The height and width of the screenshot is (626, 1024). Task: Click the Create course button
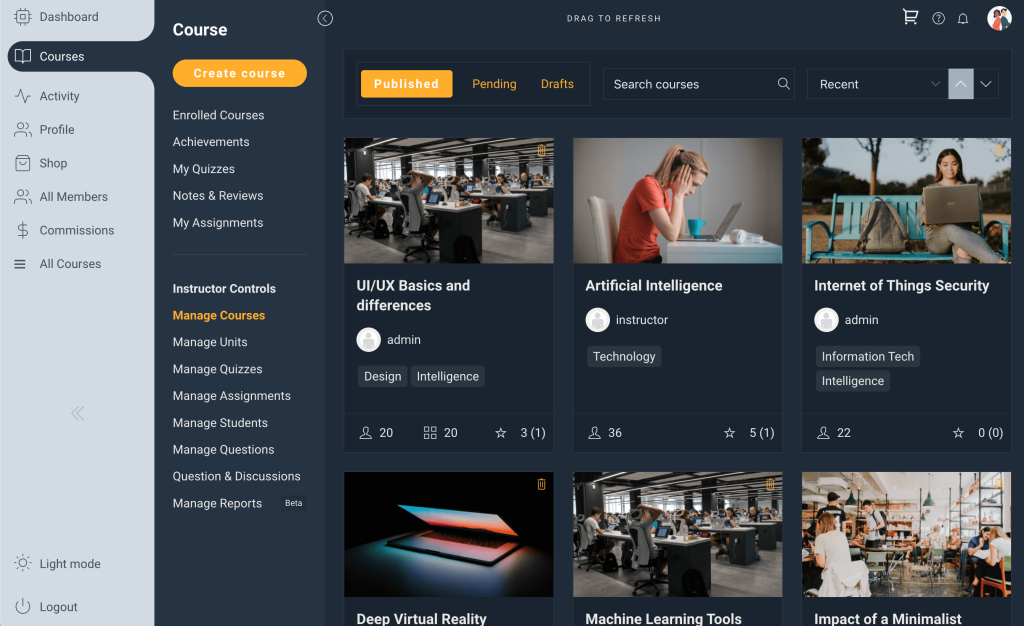239,73
